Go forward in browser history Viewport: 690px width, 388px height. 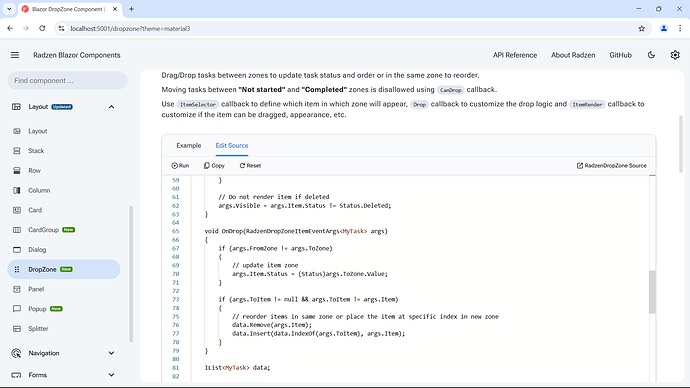pos(26,29)
